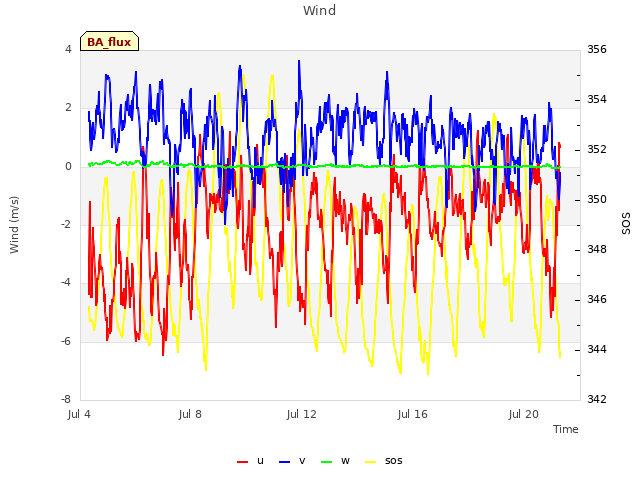Click the Jul 20 date tick label
640x480 pixels.
[523, 414]
